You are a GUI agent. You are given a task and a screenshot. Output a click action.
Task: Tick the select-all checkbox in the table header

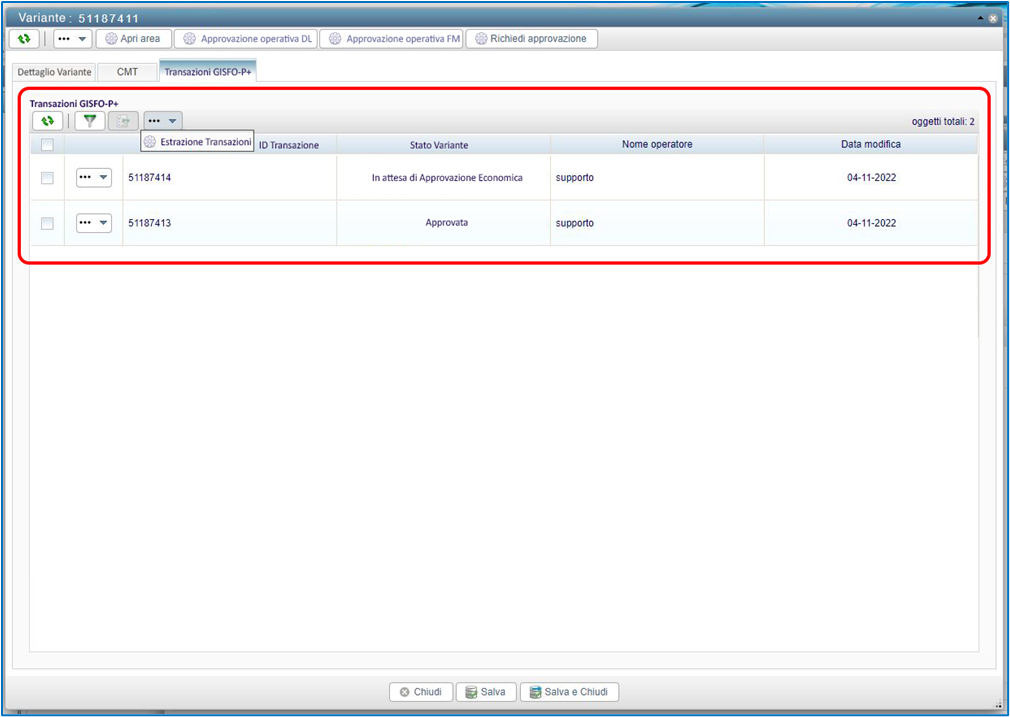47,145
